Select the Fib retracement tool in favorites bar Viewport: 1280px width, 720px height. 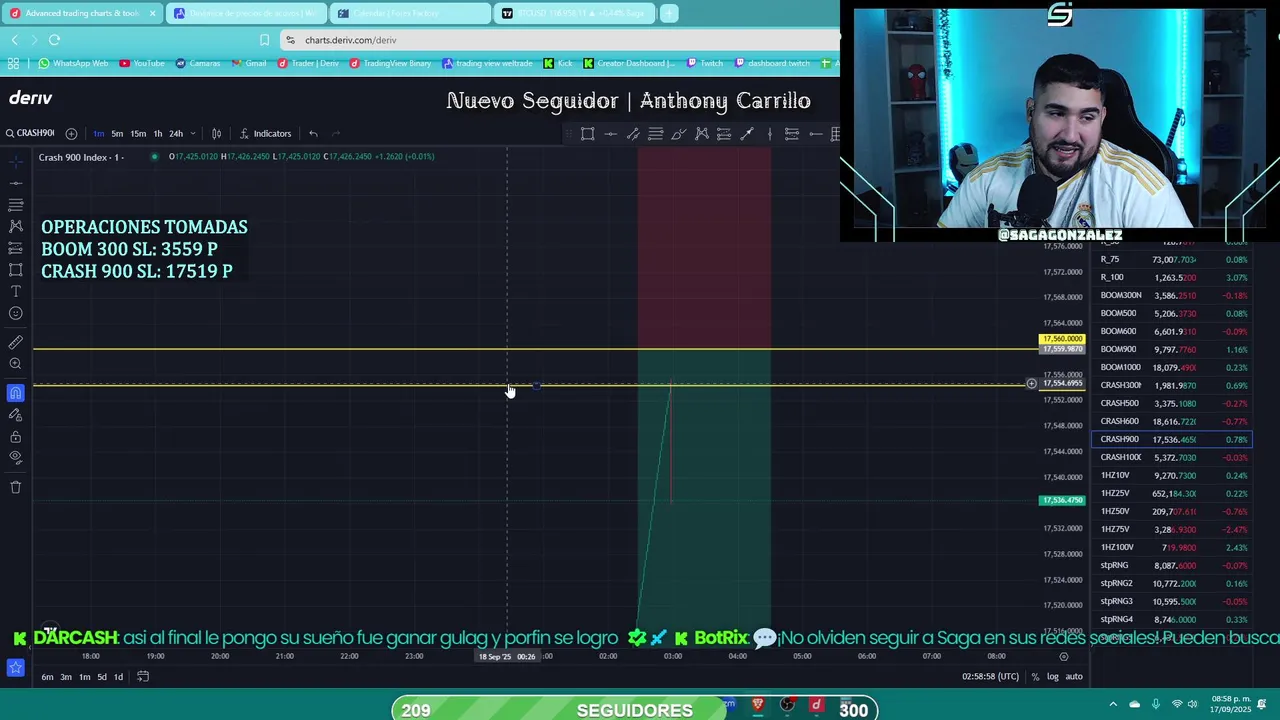(x=656, y=133)
